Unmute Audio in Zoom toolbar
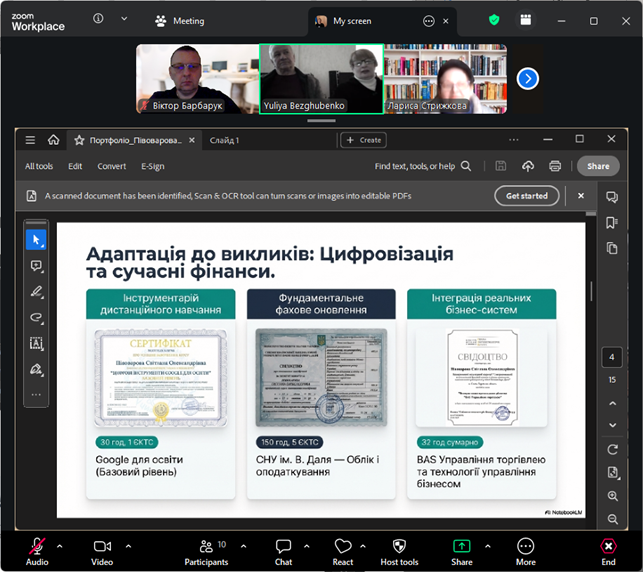 pos(37,551)
